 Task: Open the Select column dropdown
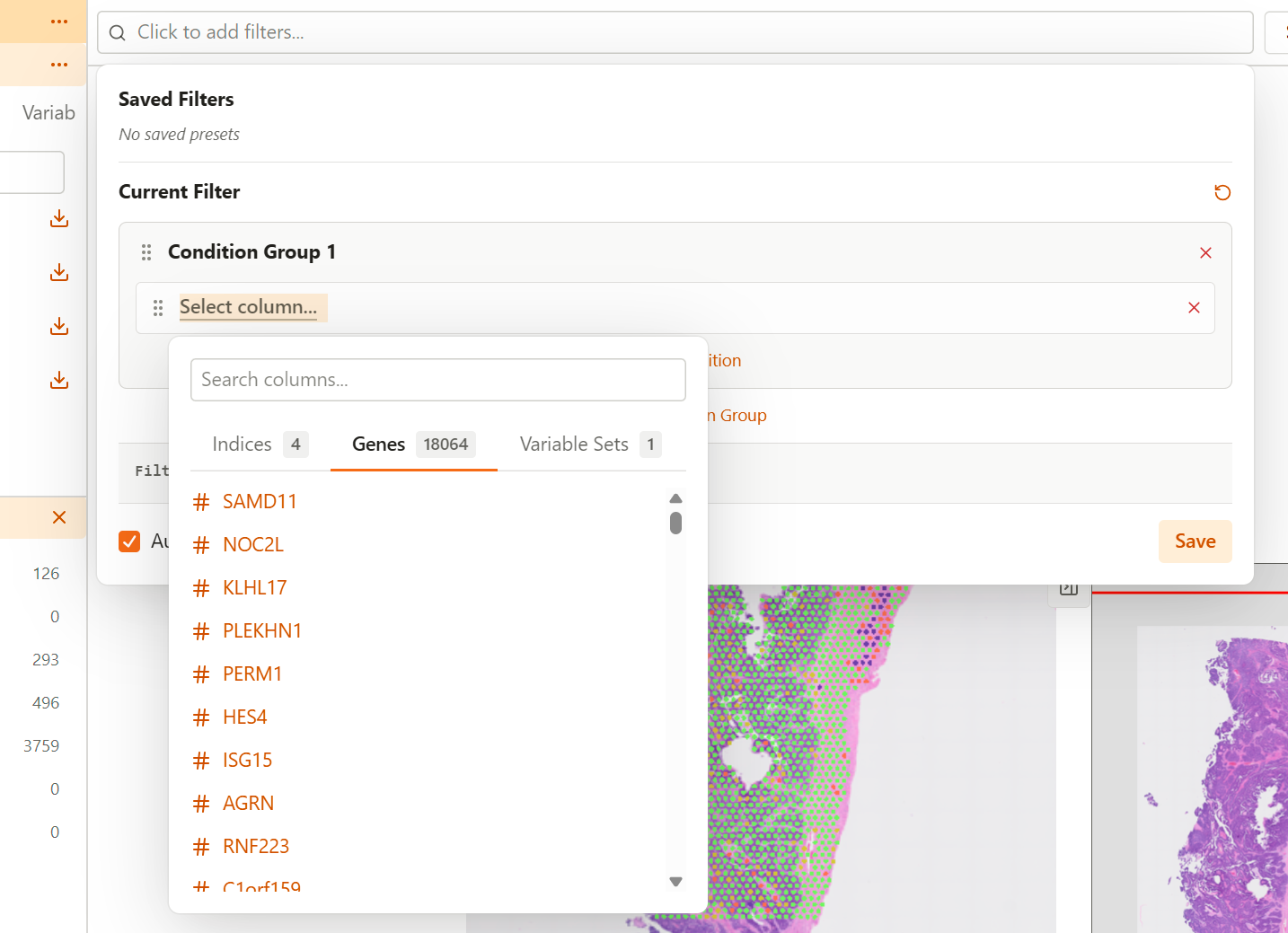point(249,307)
